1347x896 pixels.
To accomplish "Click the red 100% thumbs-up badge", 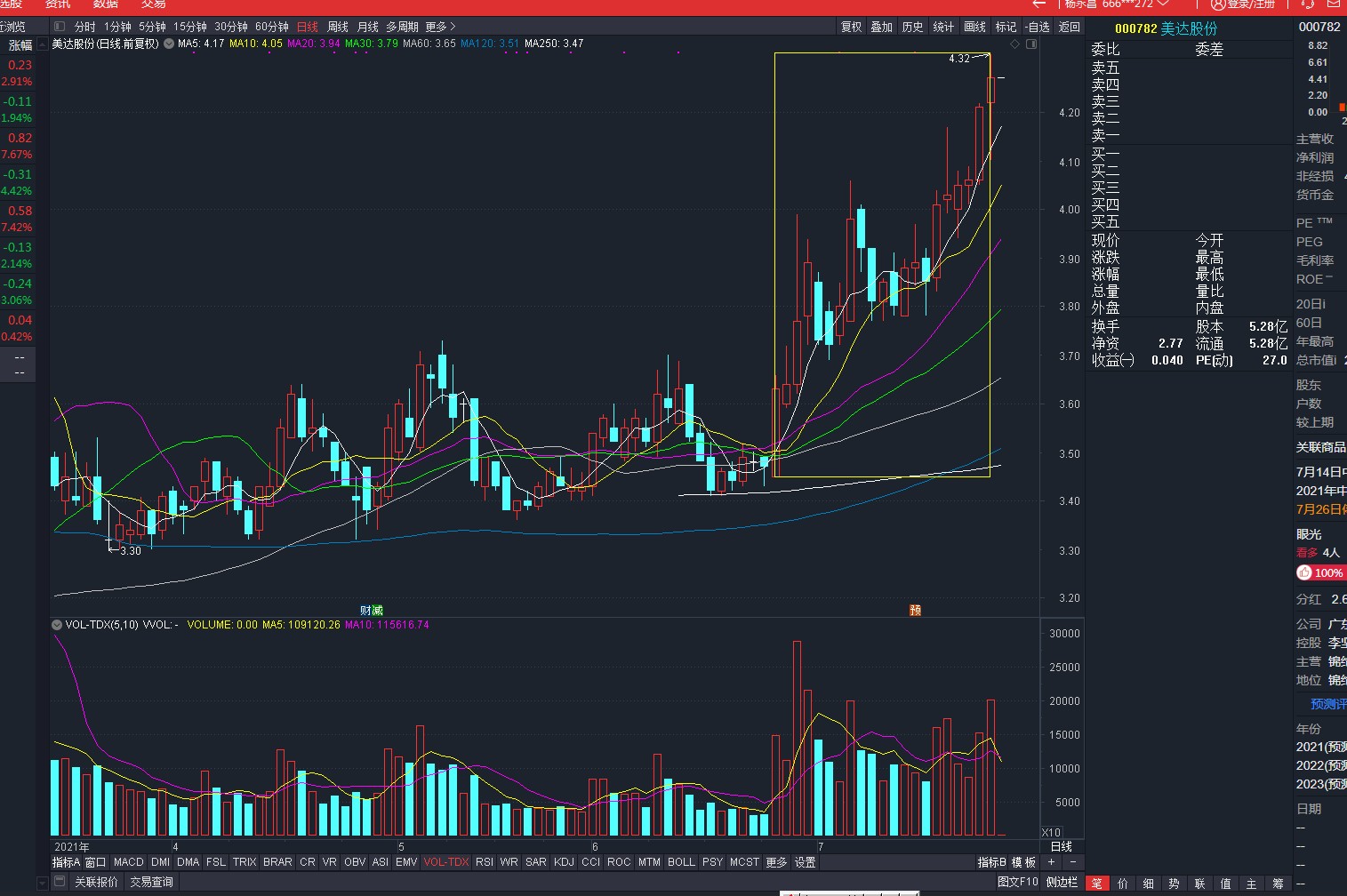I will coord(1321,572).
